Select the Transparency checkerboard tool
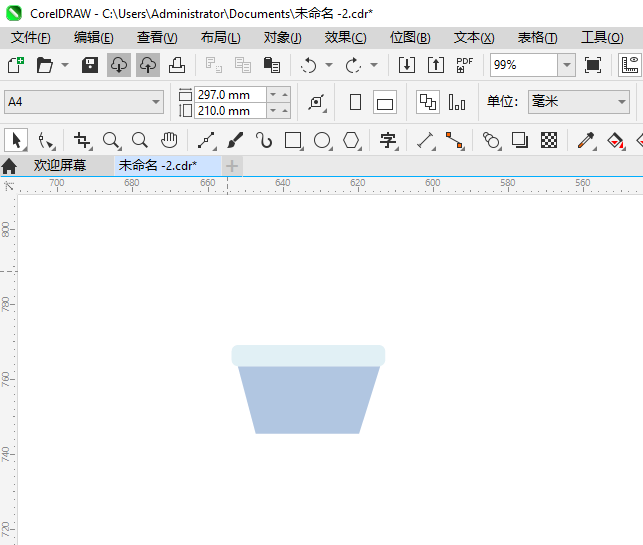This screenshot has height=545, width=643. [549, 141]
